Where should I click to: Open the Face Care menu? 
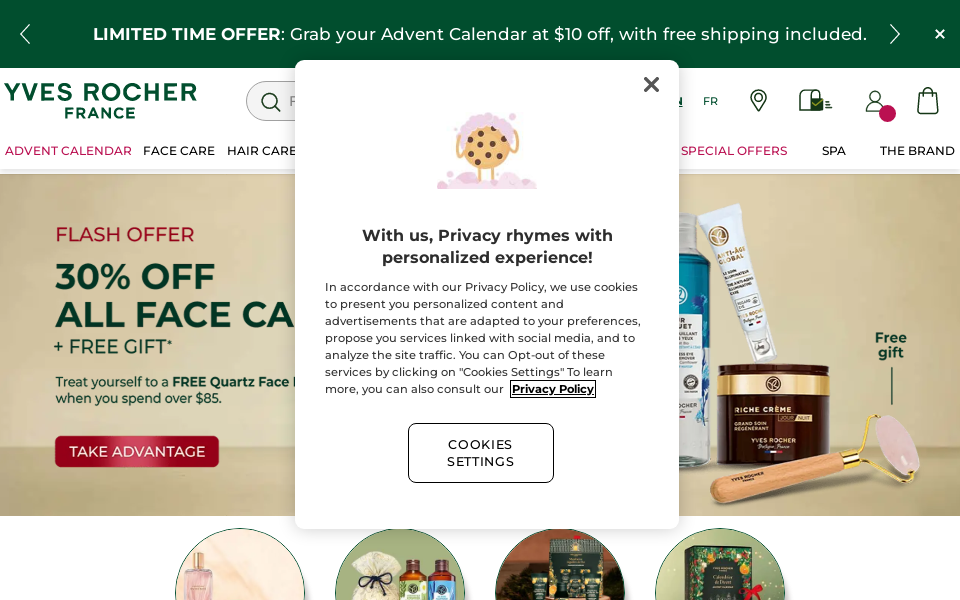point(179,151)
